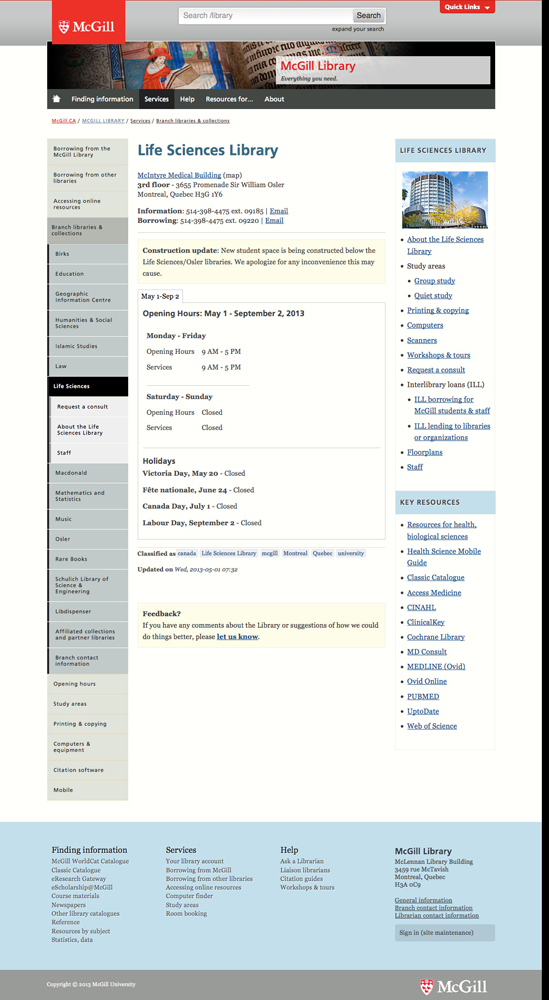The height and width of the screenshot is (1000, 549).
Task: Open Opening hours in left menu
Action: [x=87, y=684]
